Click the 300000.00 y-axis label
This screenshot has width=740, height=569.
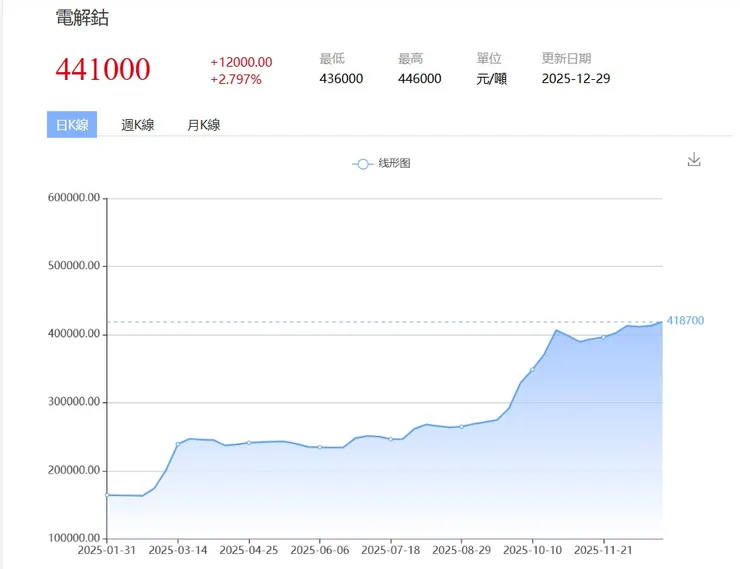(74, 402)
